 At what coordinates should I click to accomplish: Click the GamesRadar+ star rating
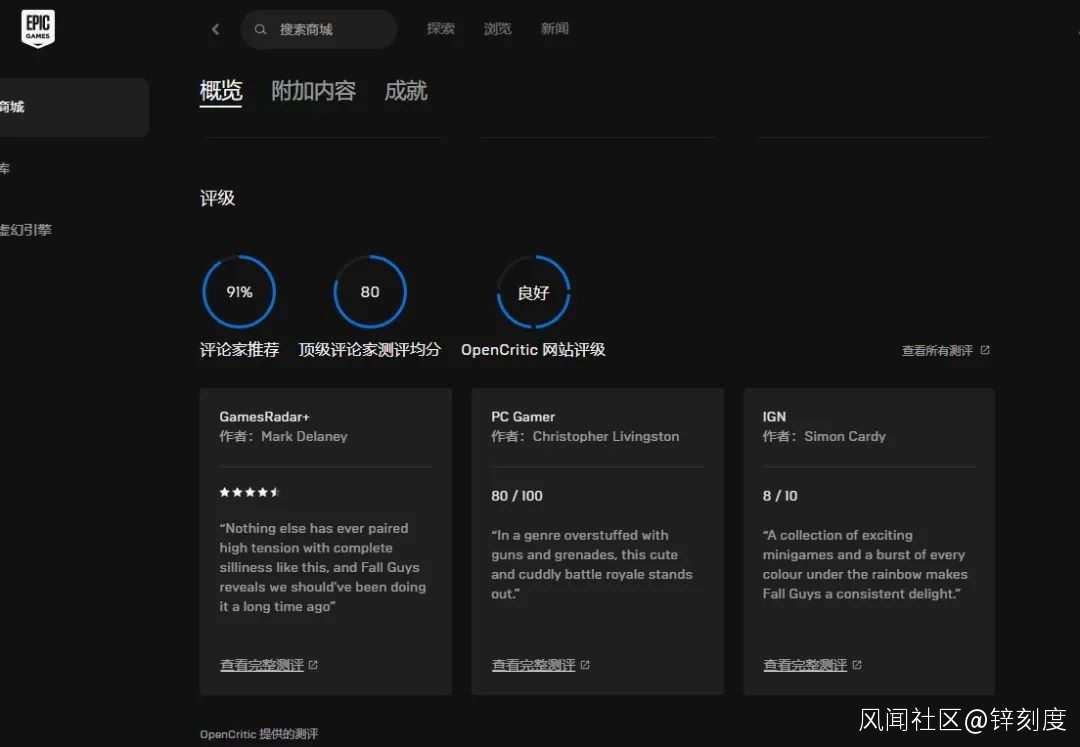pos(249,492)
